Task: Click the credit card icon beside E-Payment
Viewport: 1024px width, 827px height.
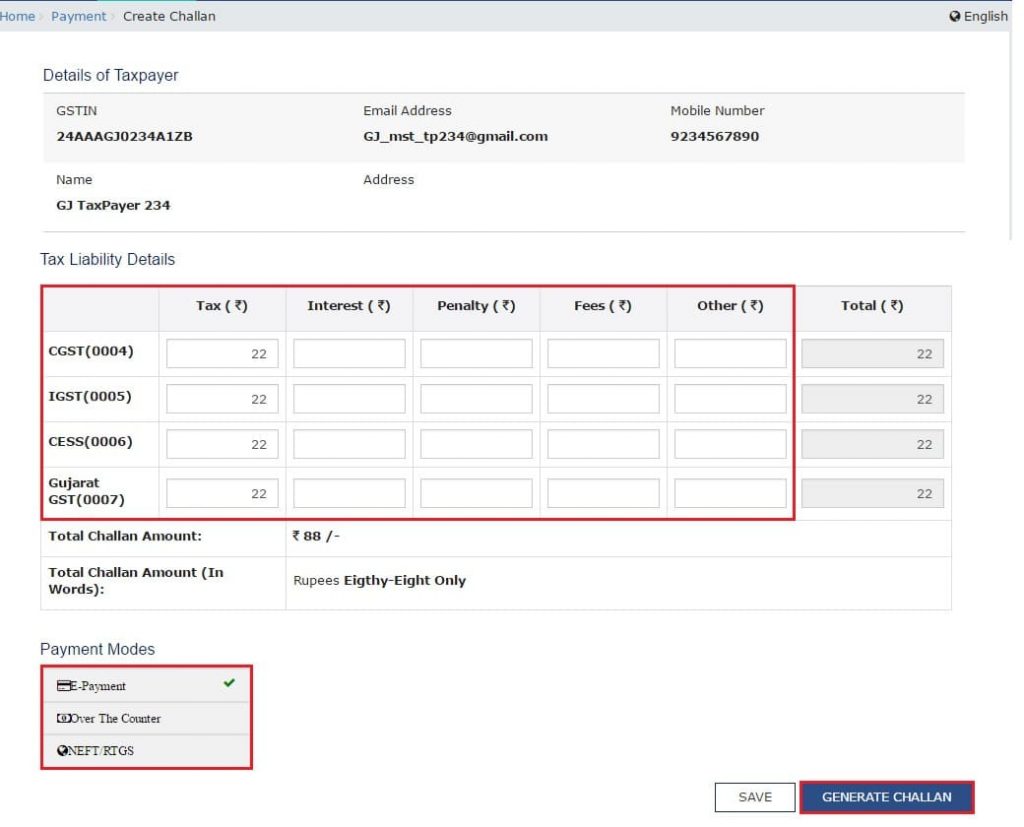Action: pyautogui.click(x=66, y=686)
